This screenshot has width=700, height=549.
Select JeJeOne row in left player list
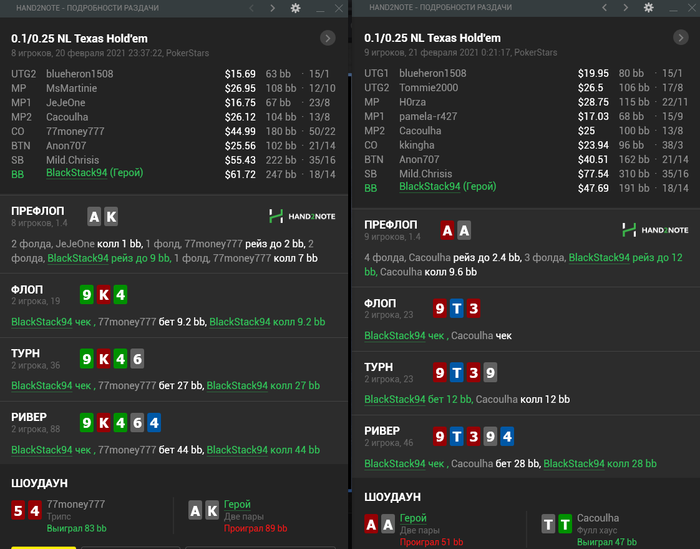173,103
